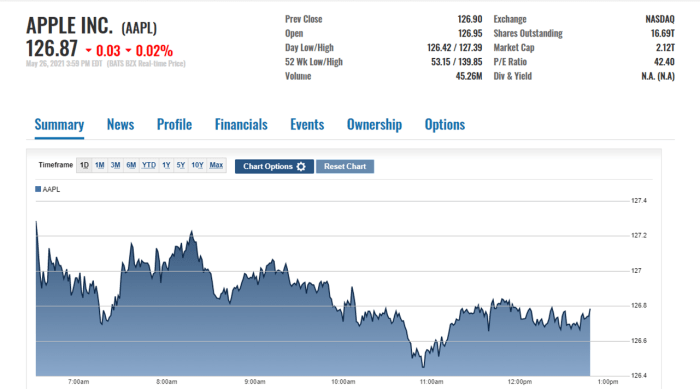Screen dimensions: 700x389
Task: Show the 1Y chart range
Action: click(x=166, y=165)
